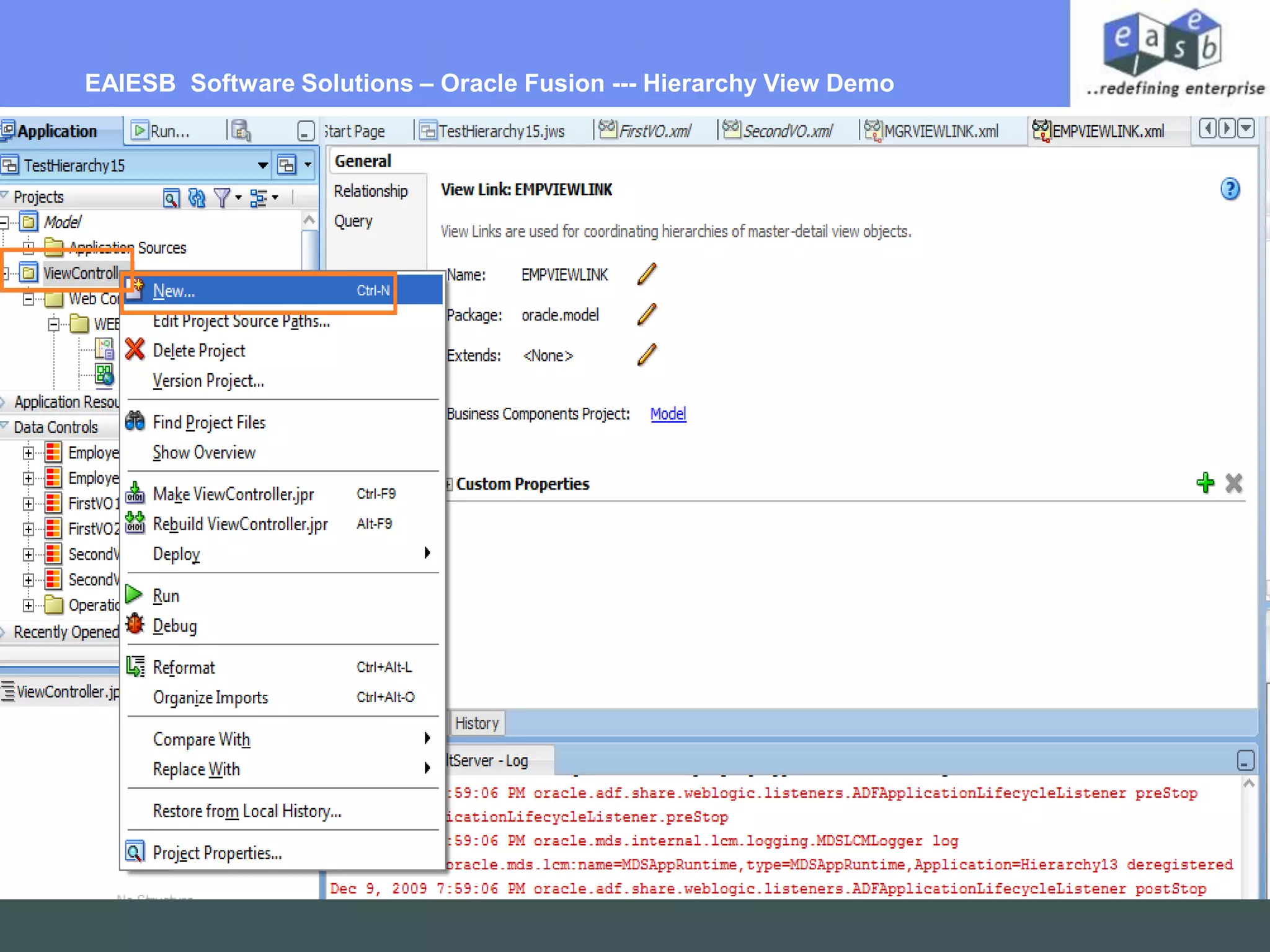Edit Name field with pencil icon

646,274
